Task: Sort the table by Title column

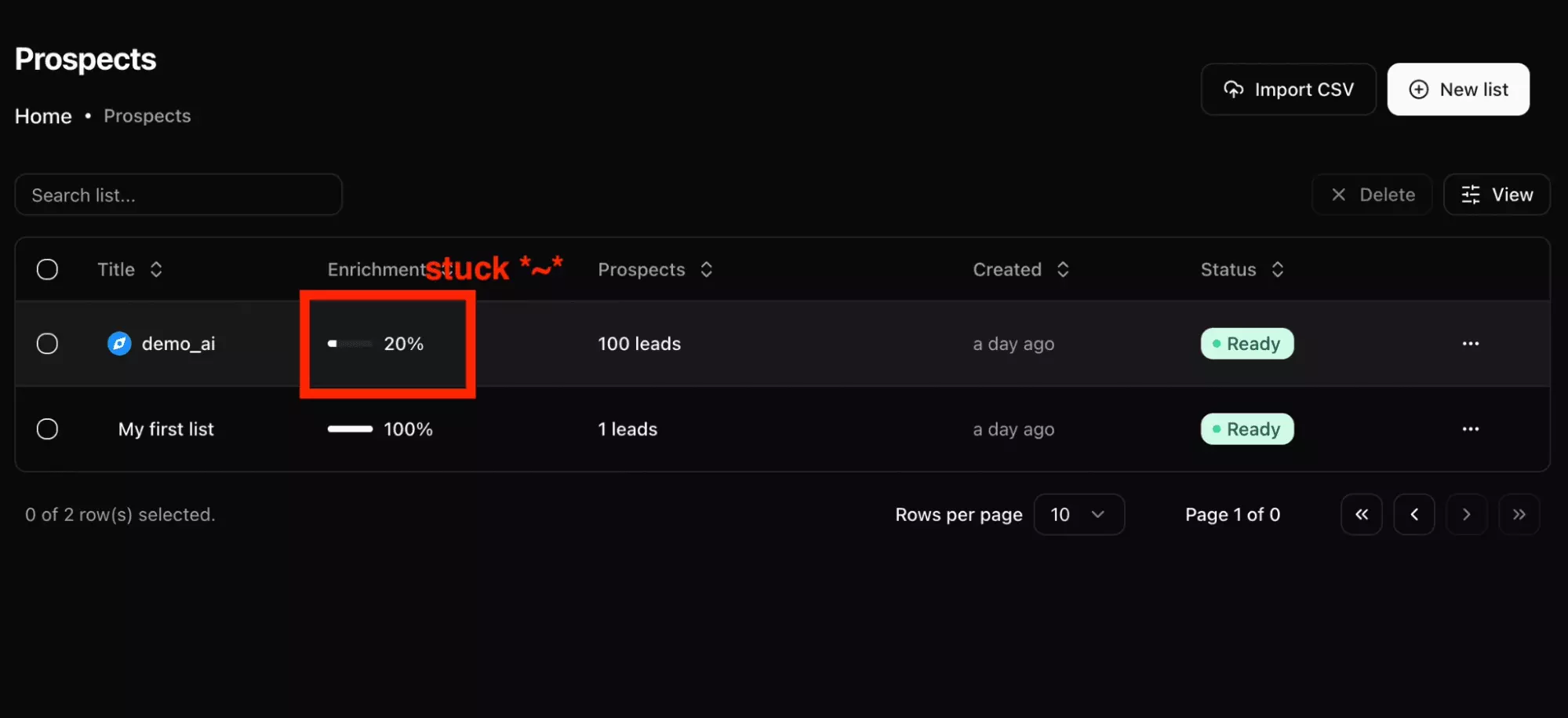Action: tap(130, 270)
